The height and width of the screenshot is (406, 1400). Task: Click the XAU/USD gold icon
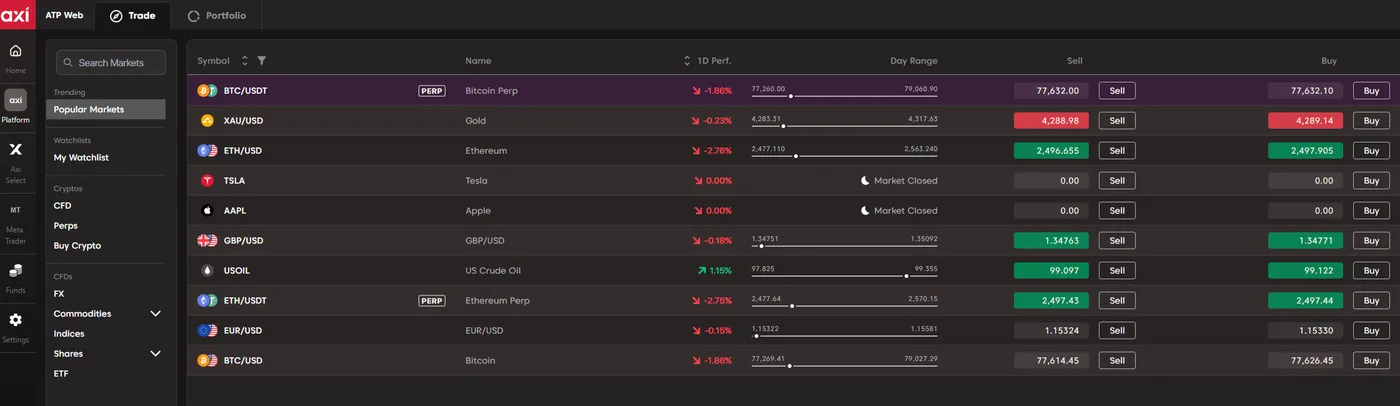pyautogui.click(x=207, y=120)
